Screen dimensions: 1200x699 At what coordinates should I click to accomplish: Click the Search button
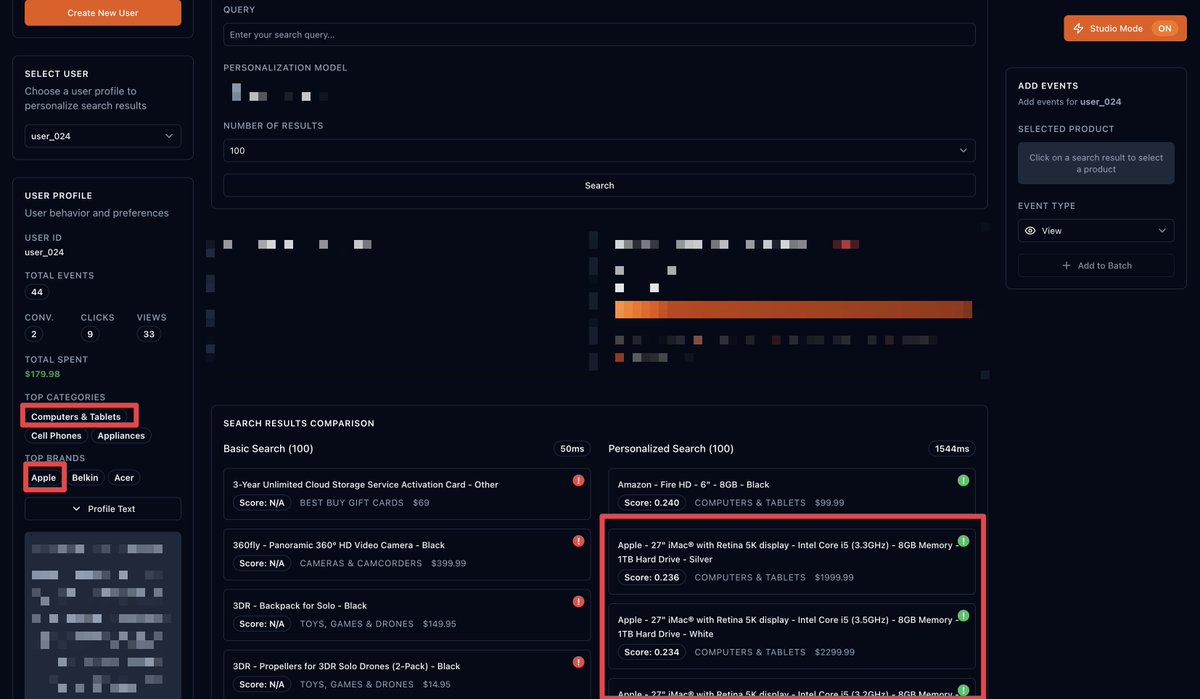(599, 185)
